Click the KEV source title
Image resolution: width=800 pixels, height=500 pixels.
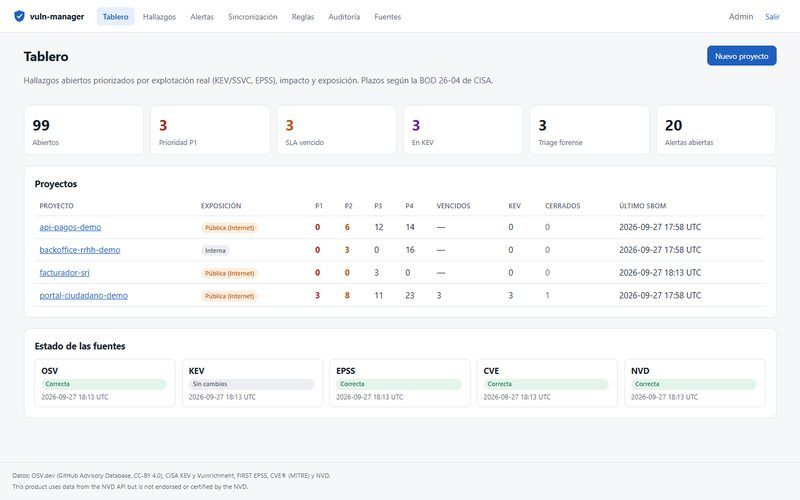(x=196, y=371)
